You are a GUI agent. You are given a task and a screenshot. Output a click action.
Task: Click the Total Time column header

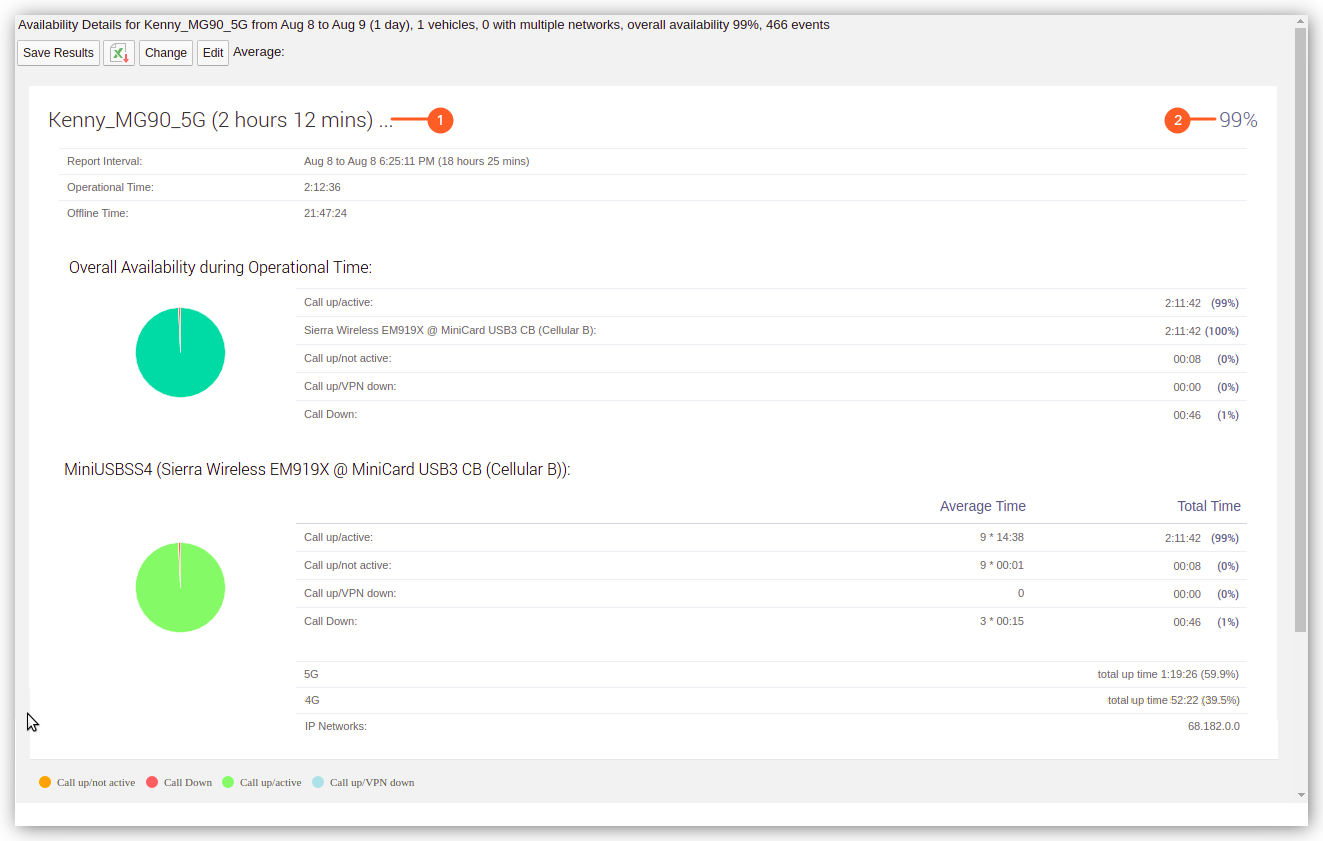pyautogui.click(x=1208, y=506)
